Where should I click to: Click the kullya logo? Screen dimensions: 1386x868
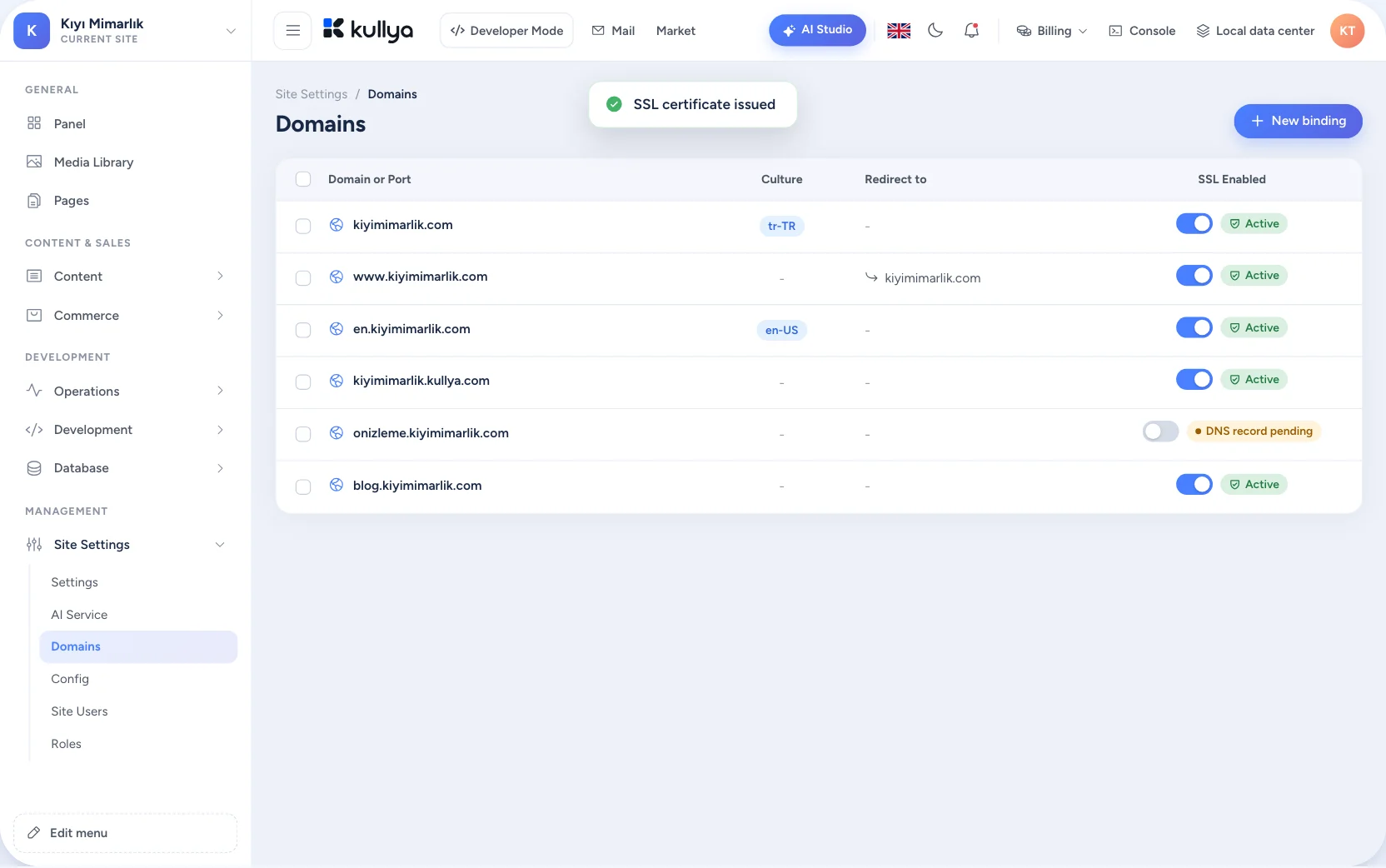(x=368, y=31)
